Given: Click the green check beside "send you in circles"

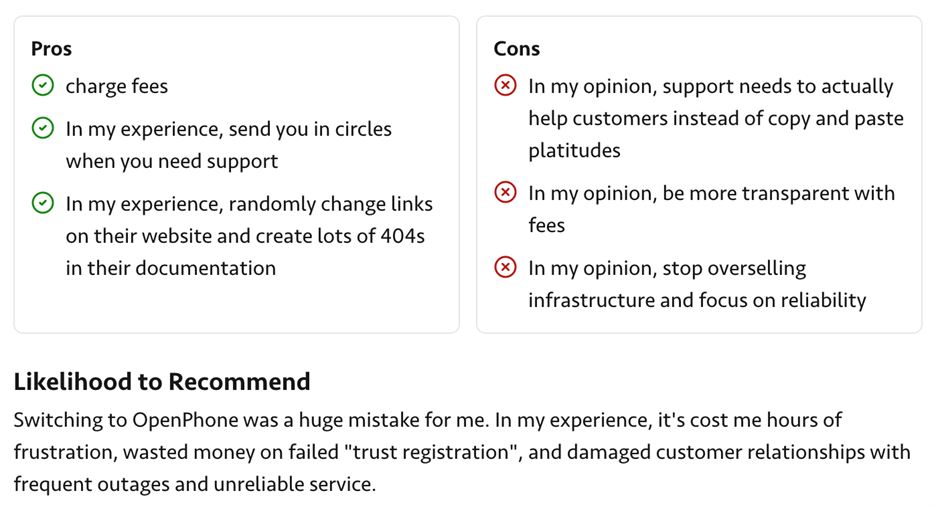Looking at the screenshot, I should (42, 129).
